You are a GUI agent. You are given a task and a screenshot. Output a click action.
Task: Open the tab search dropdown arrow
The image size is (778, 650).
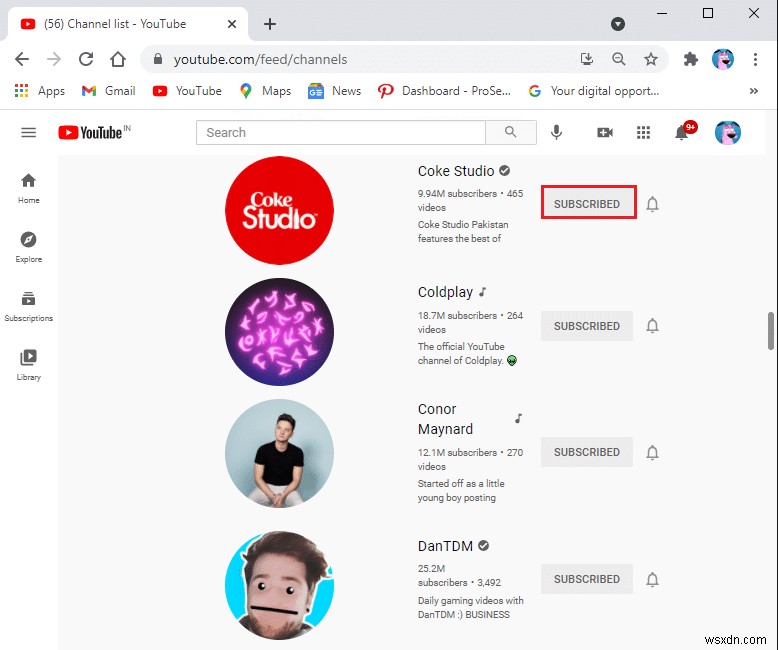(618, 24)
